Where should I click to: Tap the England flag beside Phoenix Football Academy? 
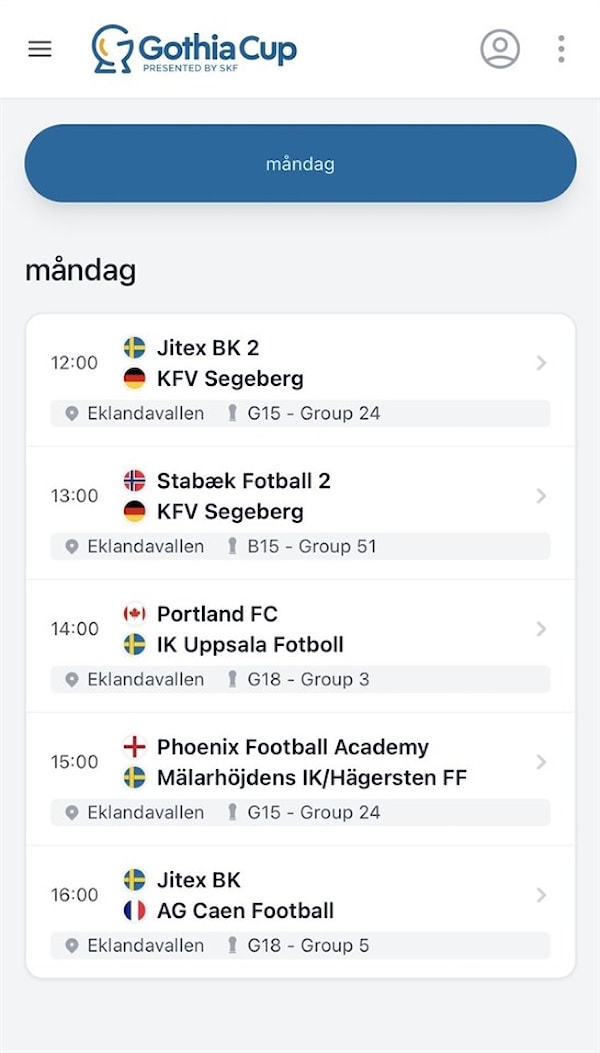134,747
